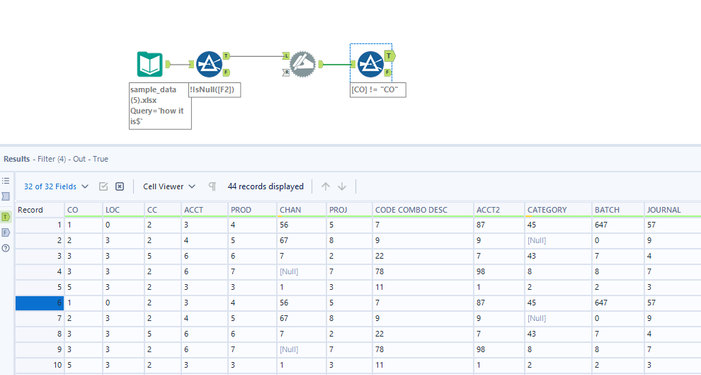Open the metadata icon in Results sidebar
This screenshot has height=375, width=701.
(x=6, y=196)
